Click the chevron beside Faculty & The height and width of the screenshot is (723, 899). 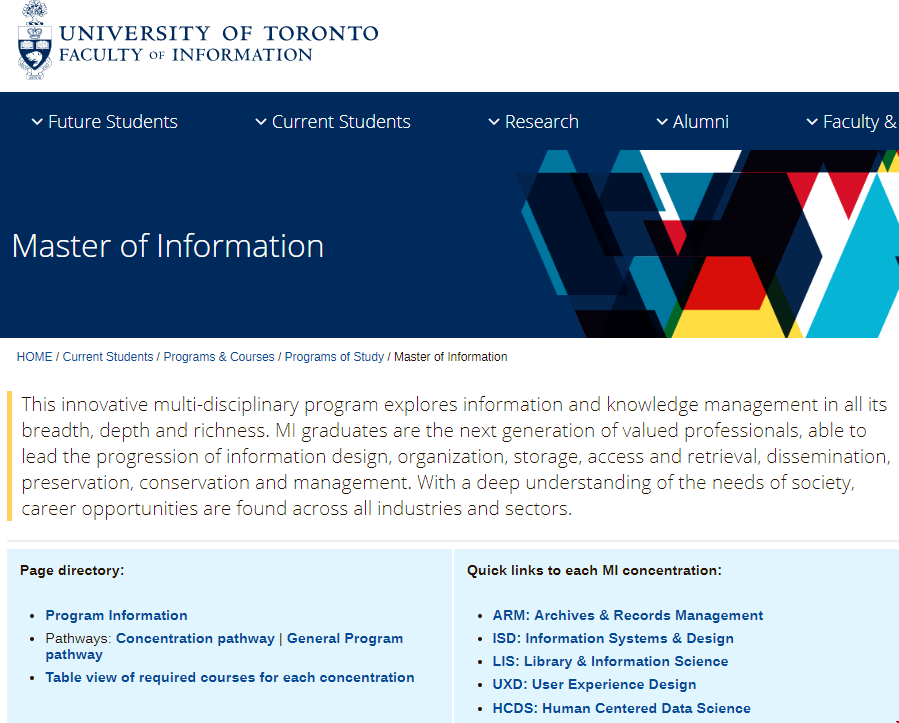click(812, 122)
